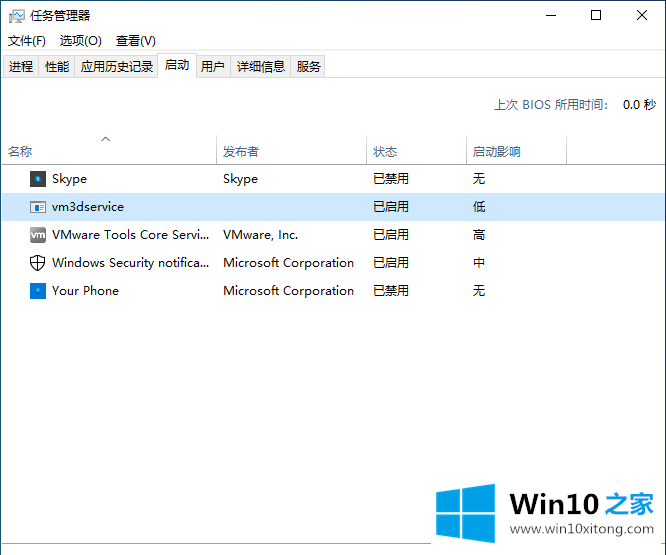Click 低 impact in vm3dservice row
The image size is (666, 555).
coord(479,207)
